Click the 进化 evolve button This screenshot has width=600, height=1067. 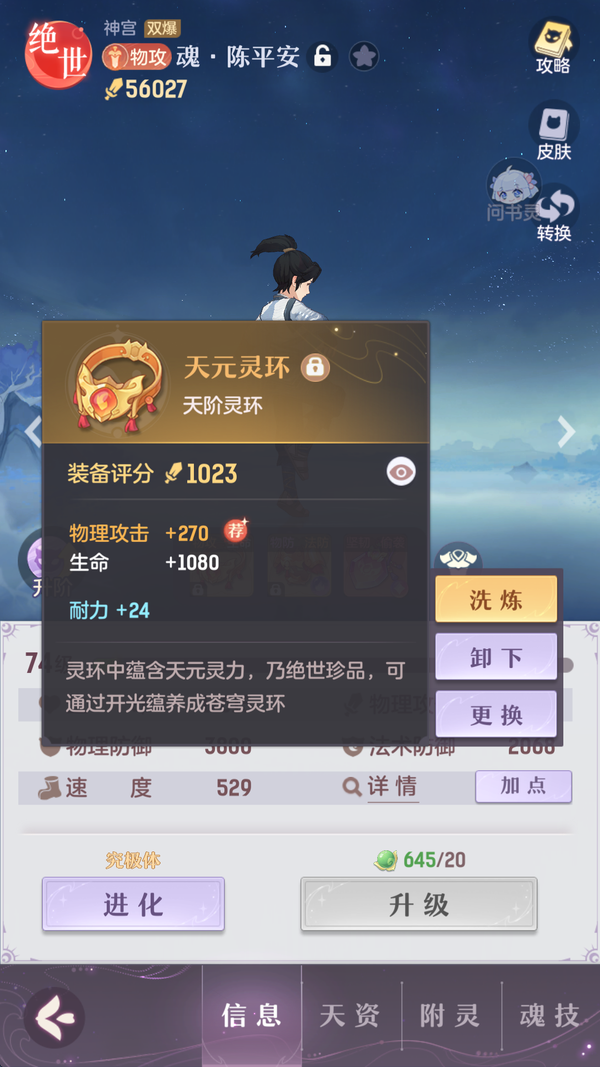(133, 904)
